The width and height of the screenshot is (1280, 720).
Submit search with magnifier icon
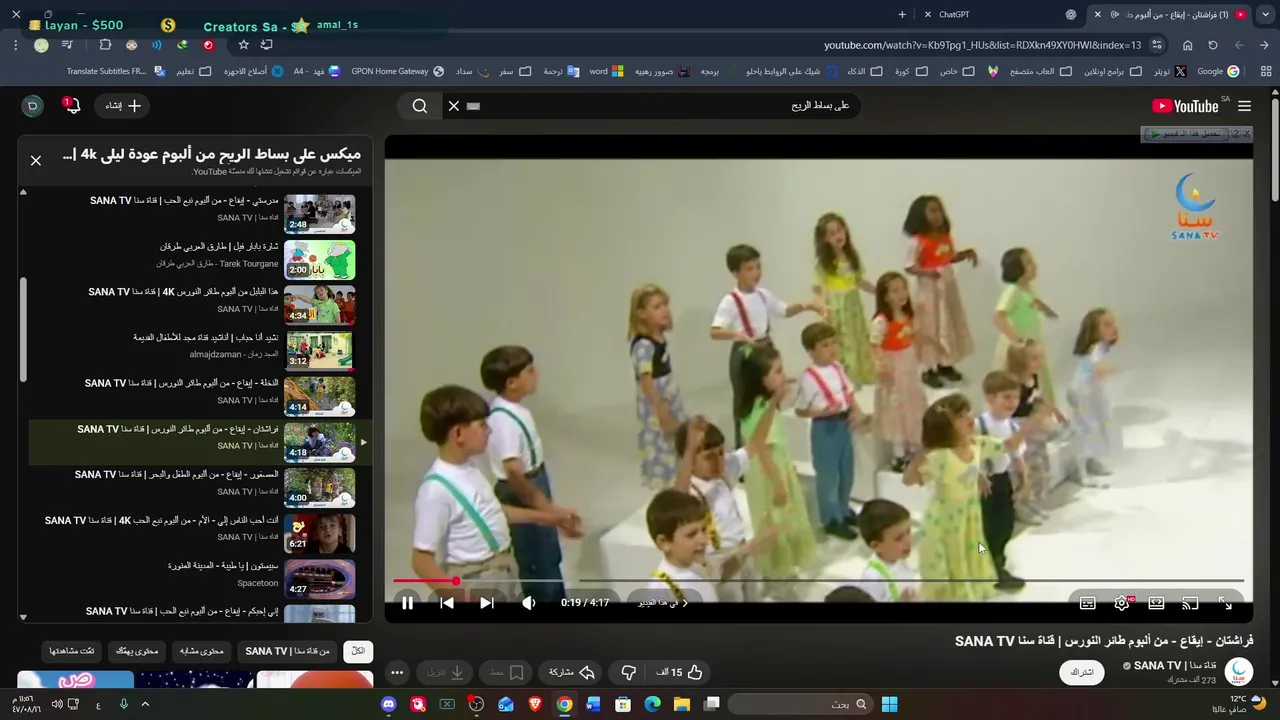(x=420, y=106)
